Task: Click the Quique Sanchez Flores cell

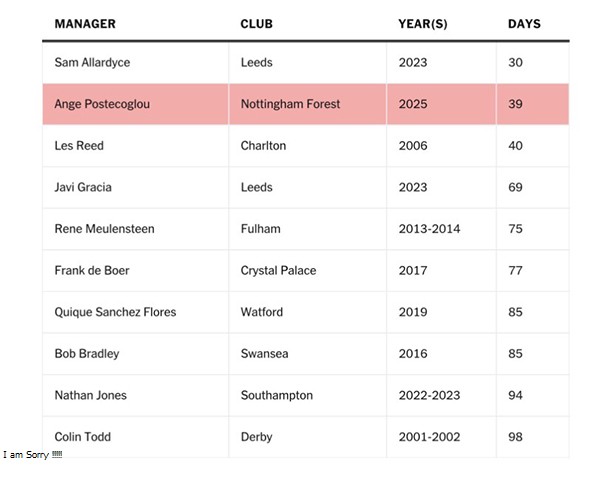Action: [115, 312]
